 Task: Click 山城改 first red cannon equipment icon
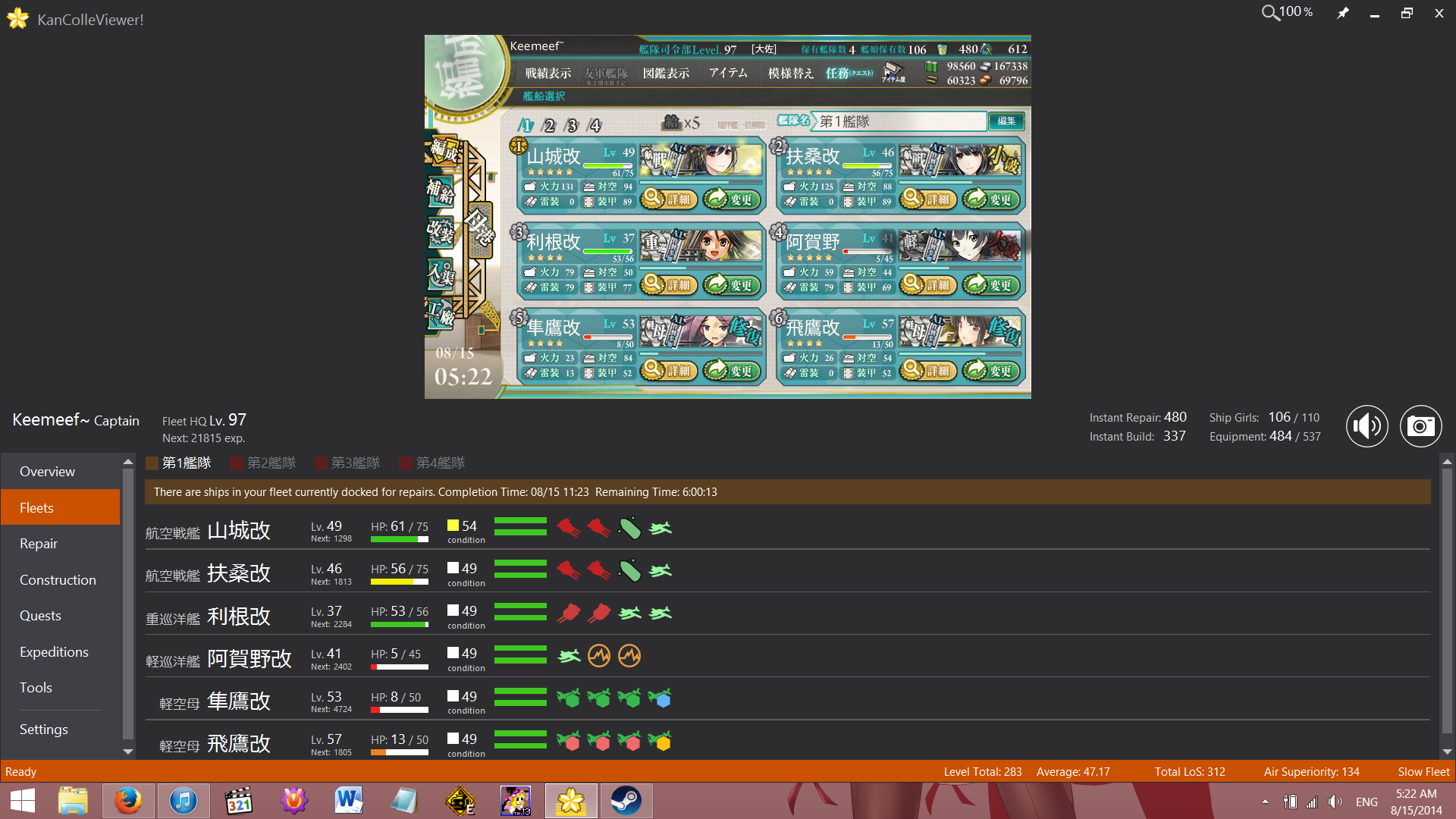click(x=569, y=528)
